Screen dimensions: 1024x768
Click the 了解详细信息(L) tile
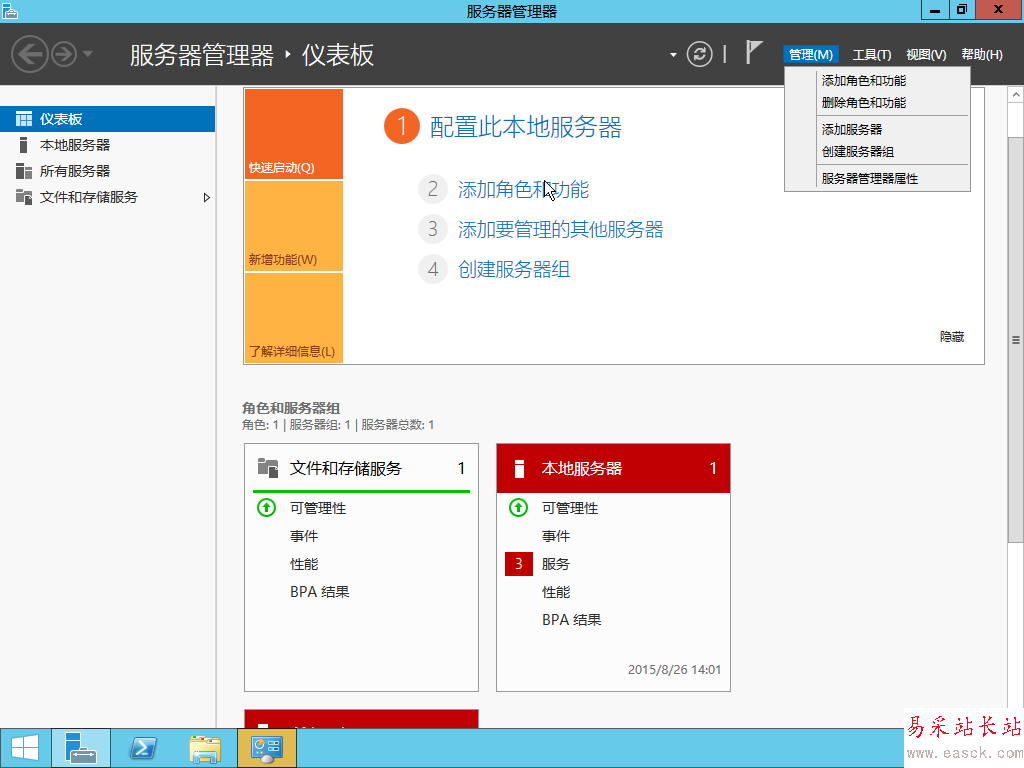point(294,318)
